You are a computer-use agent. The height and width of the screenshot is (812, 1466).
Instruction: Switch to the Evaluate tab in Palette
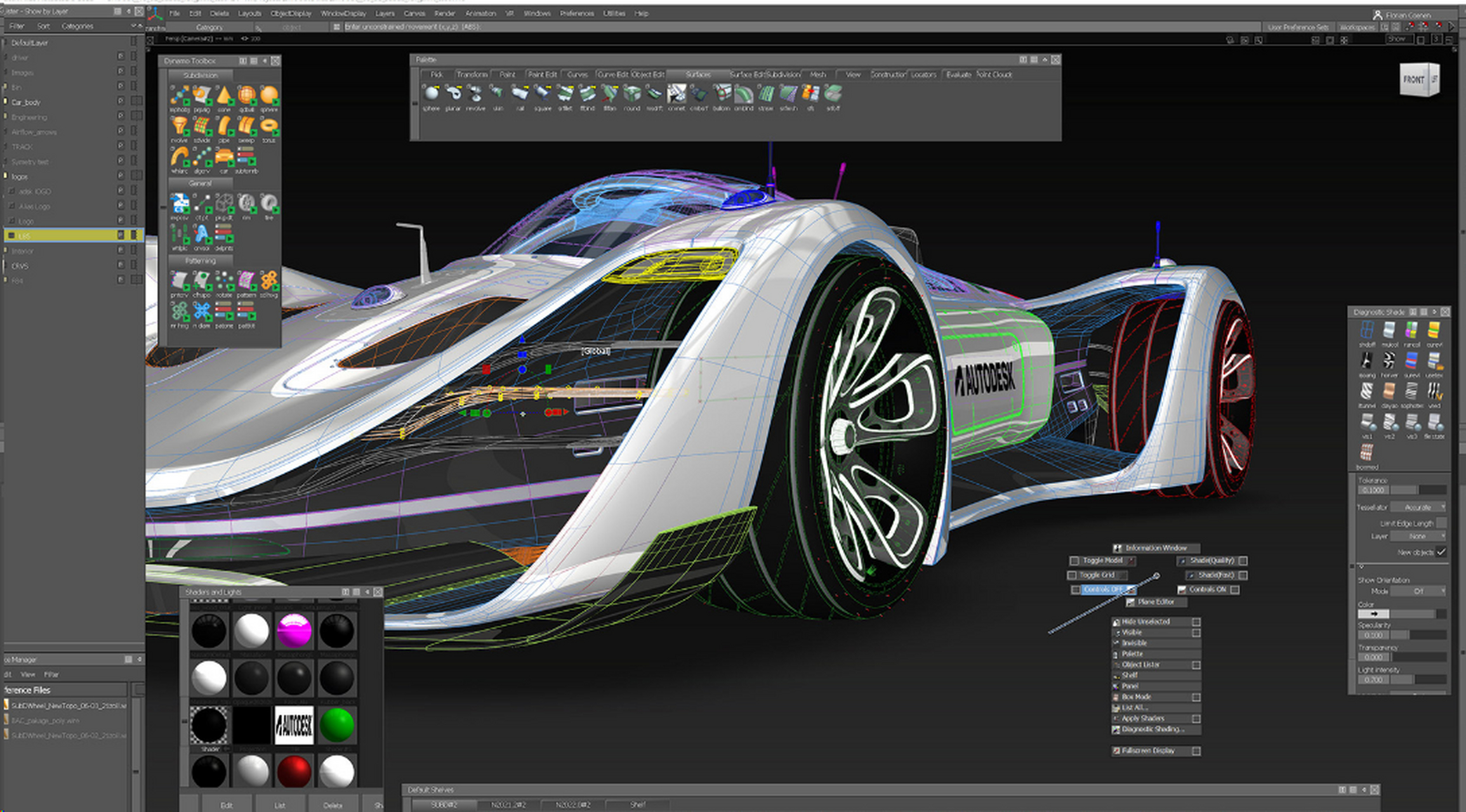click(x=958, y=74)
